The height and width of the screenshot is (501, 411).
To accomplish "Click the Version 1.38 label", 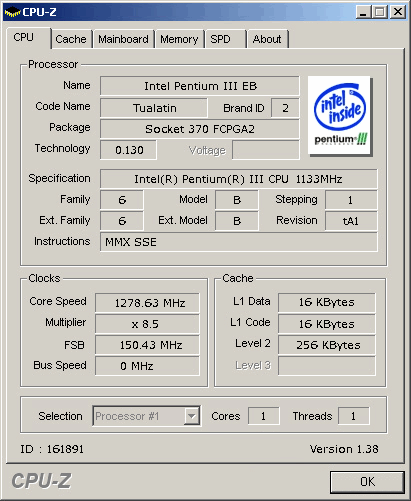I will click(x=344, y=449).
